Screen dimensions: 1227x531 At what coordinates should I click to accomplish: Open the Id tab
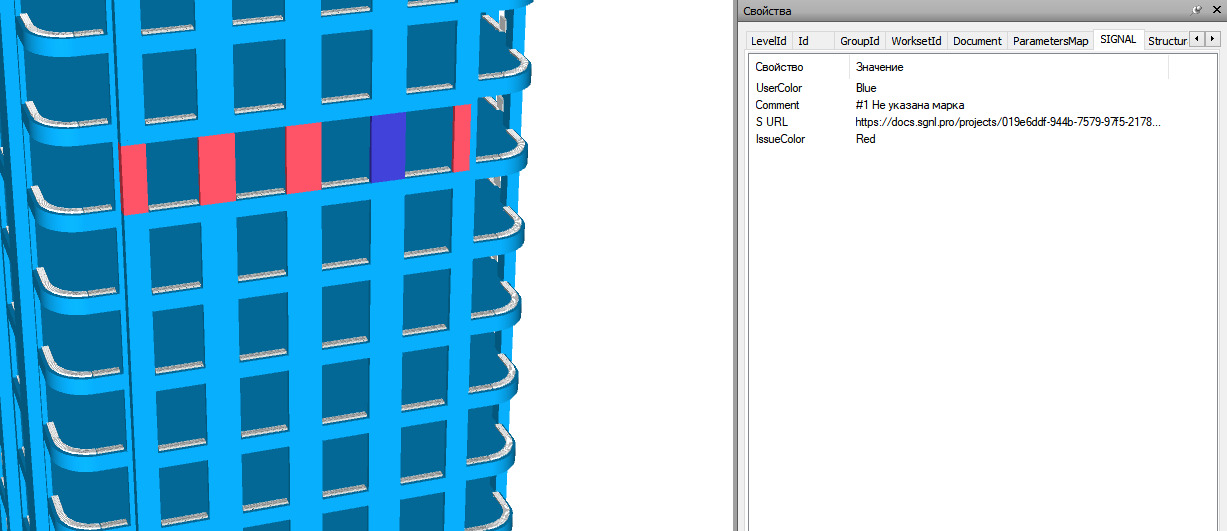click(803, 41)
